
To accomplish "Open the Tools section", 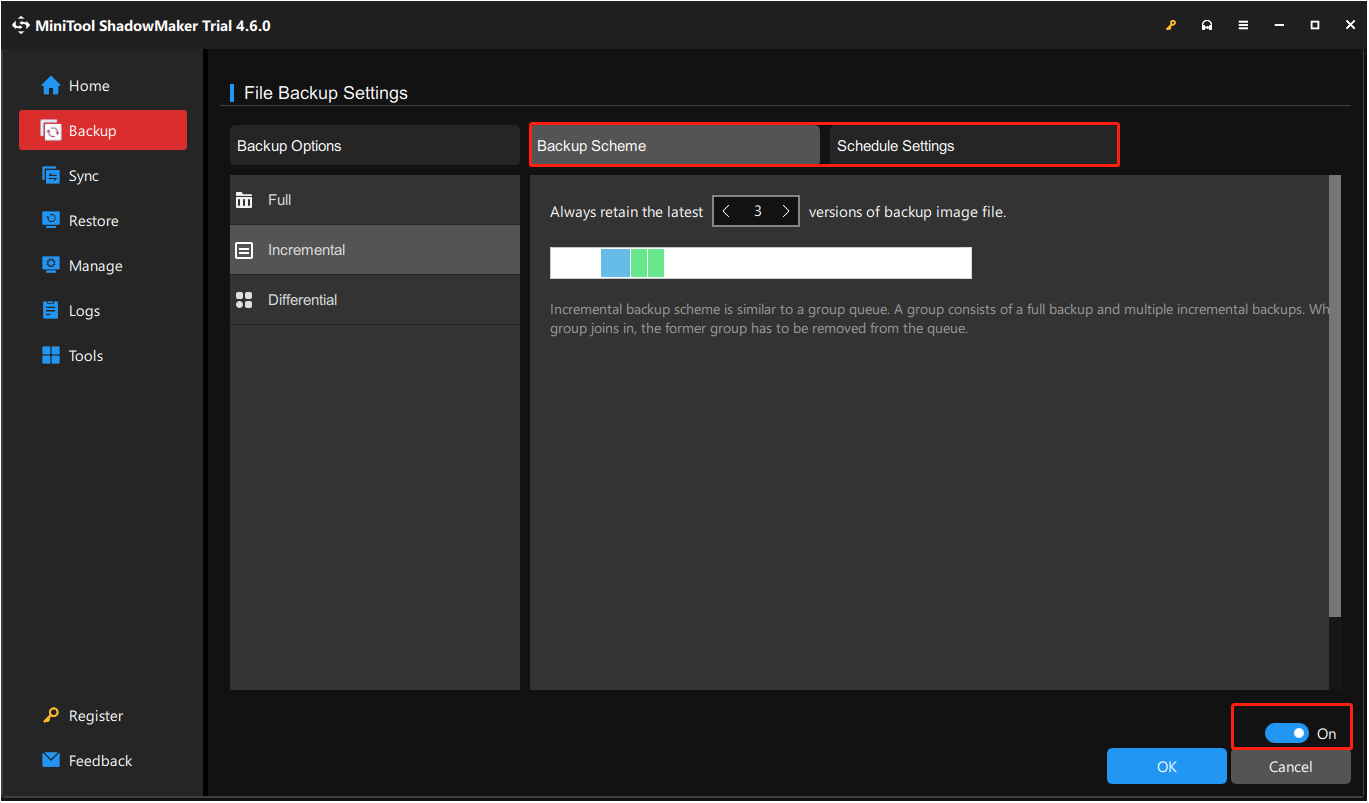I will [86, 355].
